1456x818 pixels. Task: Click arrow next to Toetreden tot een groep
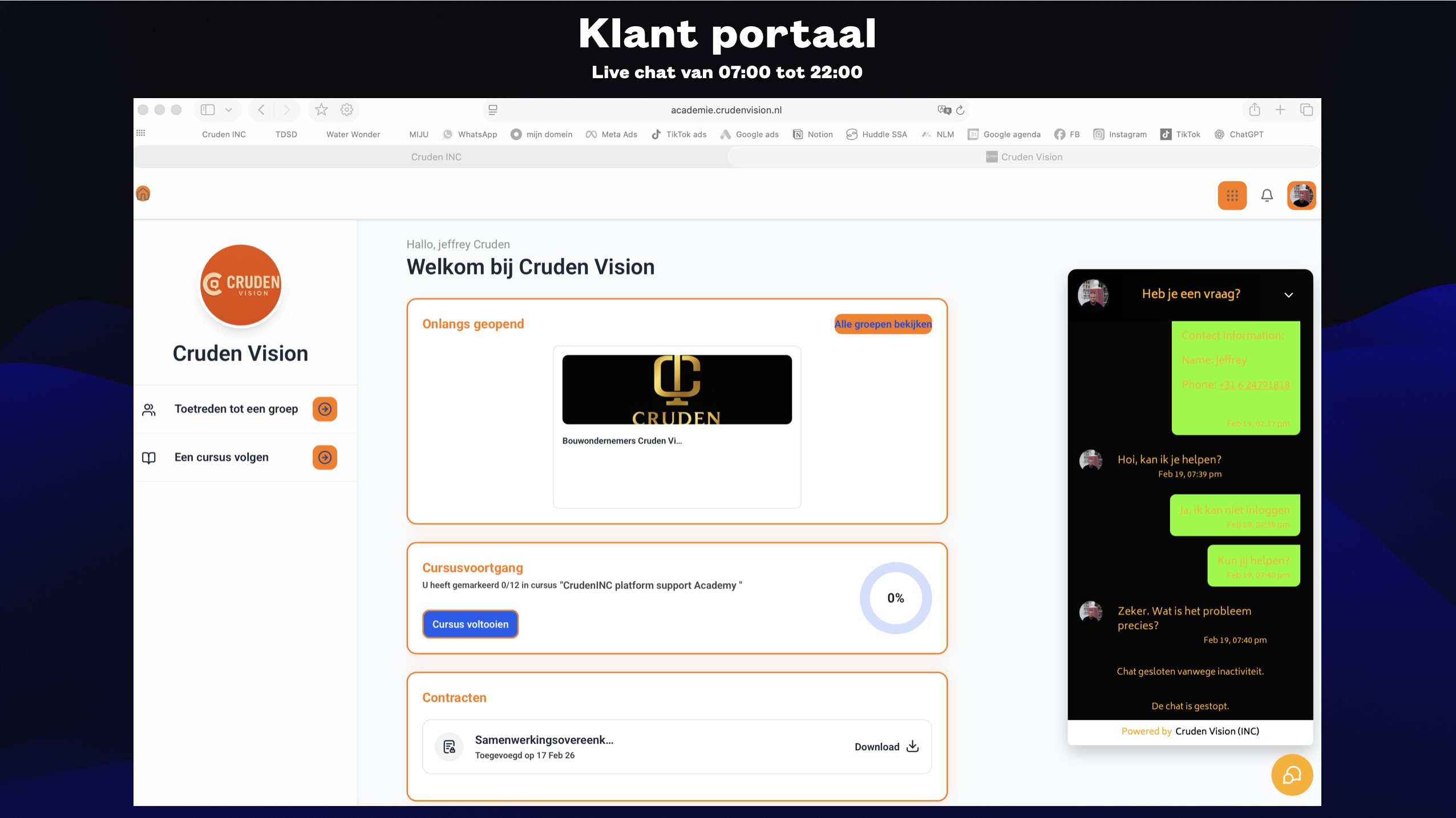[325, 409]
